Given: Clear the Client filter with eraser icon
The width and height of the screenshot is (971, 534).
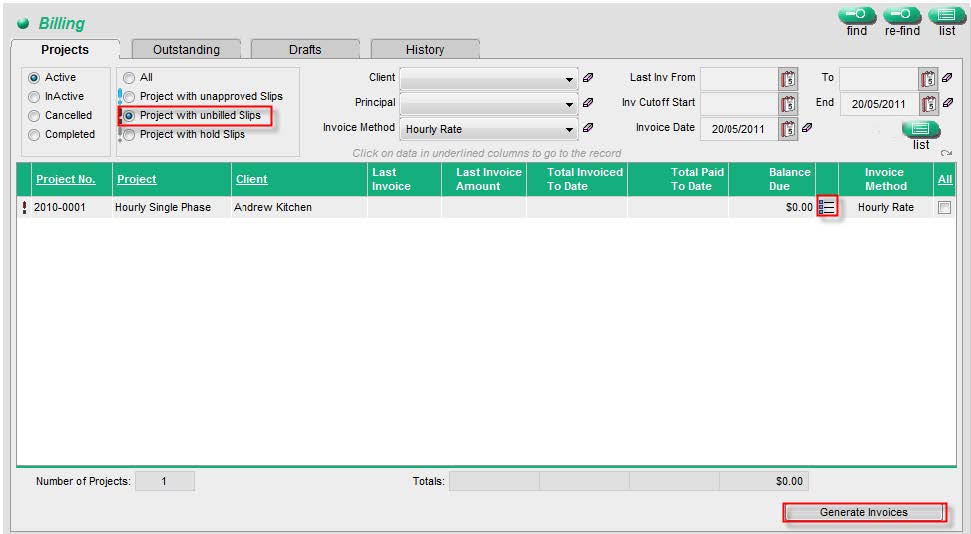Looking at the screenshot, I should (588, 78).
